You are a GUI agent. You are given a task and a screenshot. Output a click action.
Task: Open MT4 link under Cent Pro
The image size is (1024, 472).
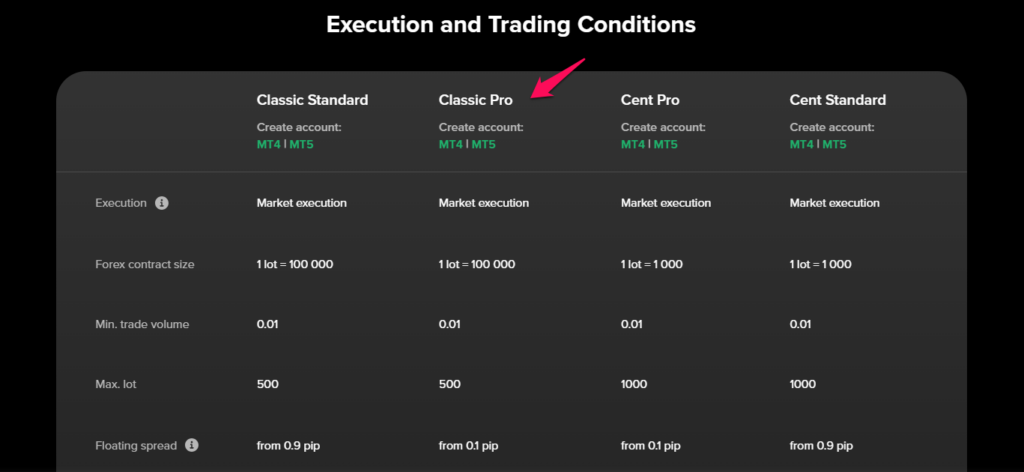(633, 144)
